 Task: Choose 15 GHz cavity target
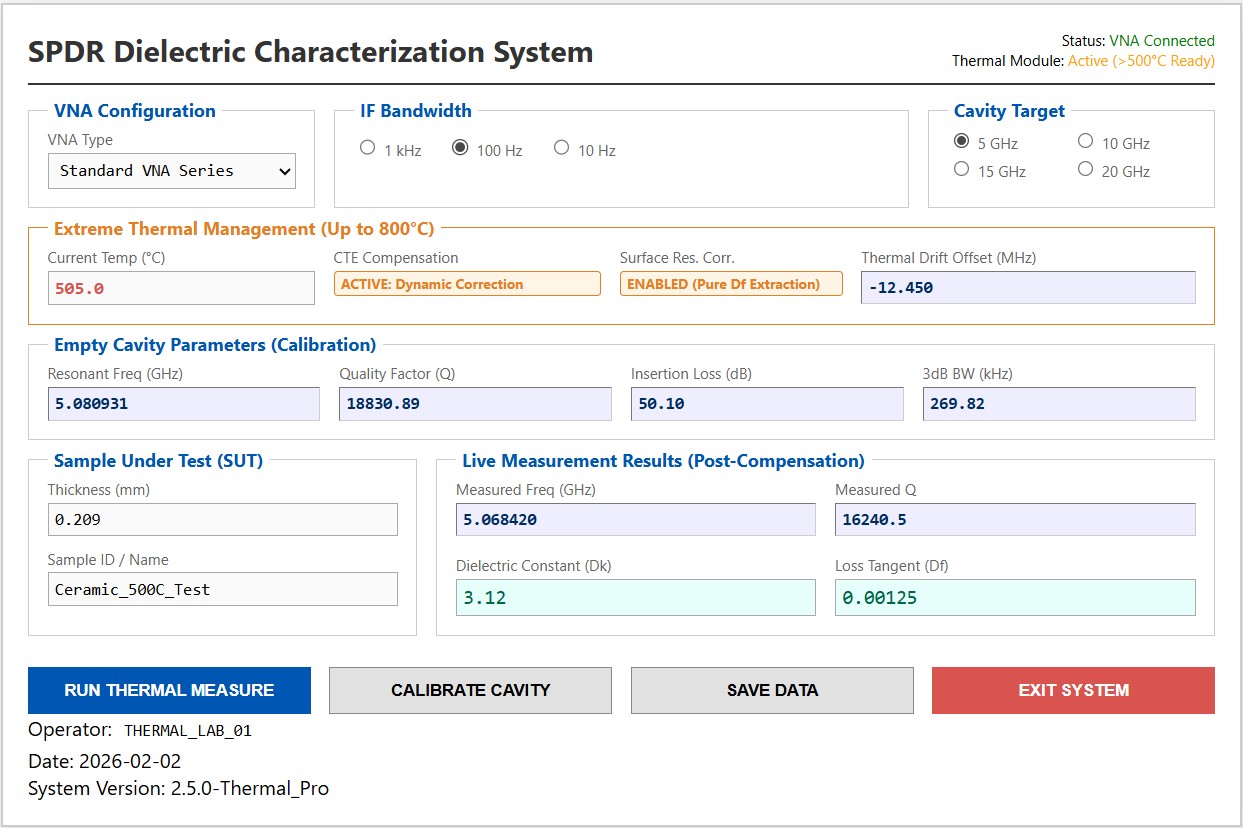tap(961, 170)
